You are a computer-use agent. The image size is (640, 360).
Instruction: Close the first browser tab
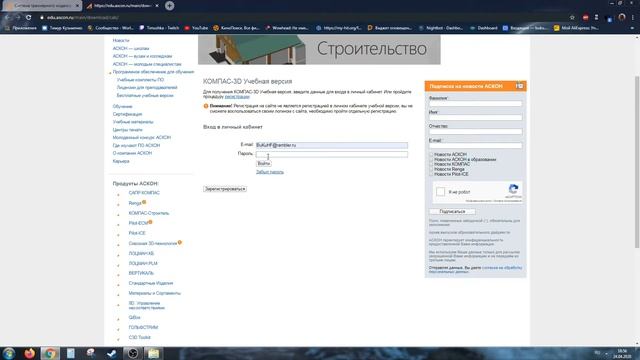[x=77, y=6]
